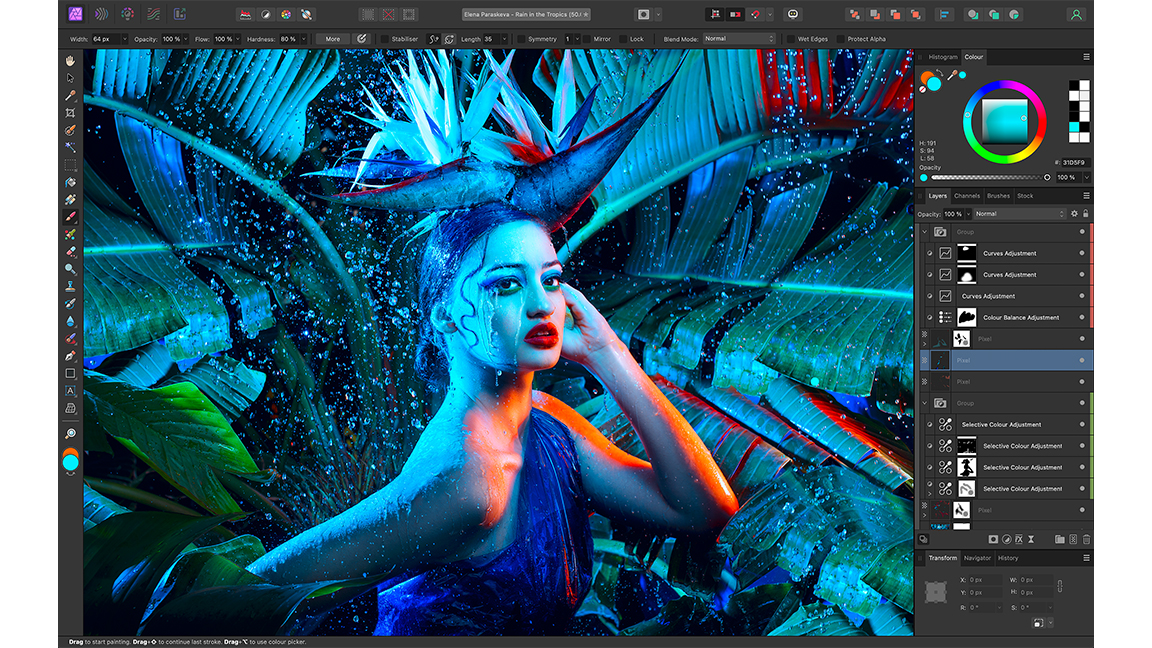Open the layer blend mode Normal dropdown
The width and height of the screenshot is (1152, 648).
coord(1019,214)
